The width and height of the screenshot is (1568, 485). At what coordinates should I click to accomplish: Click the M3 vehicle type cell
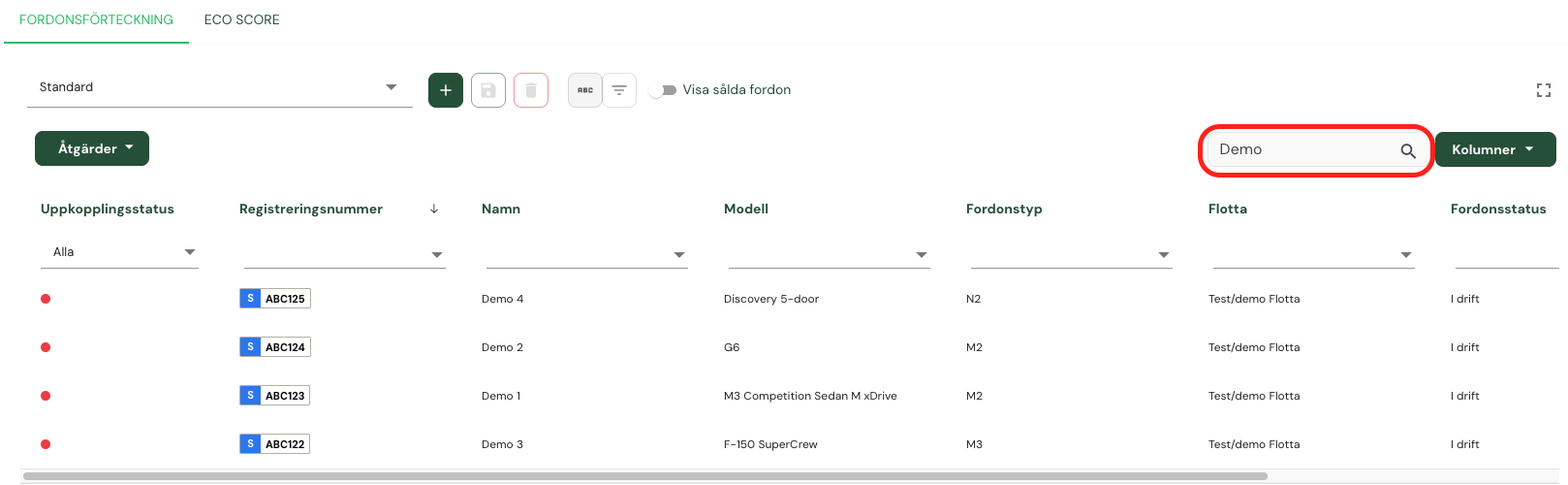(974, 444)
